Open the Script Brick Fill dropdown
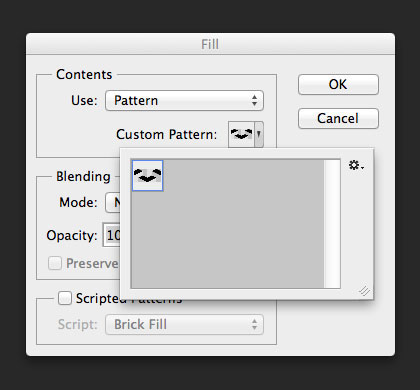 pyautogui.click(x=184, y=324)
